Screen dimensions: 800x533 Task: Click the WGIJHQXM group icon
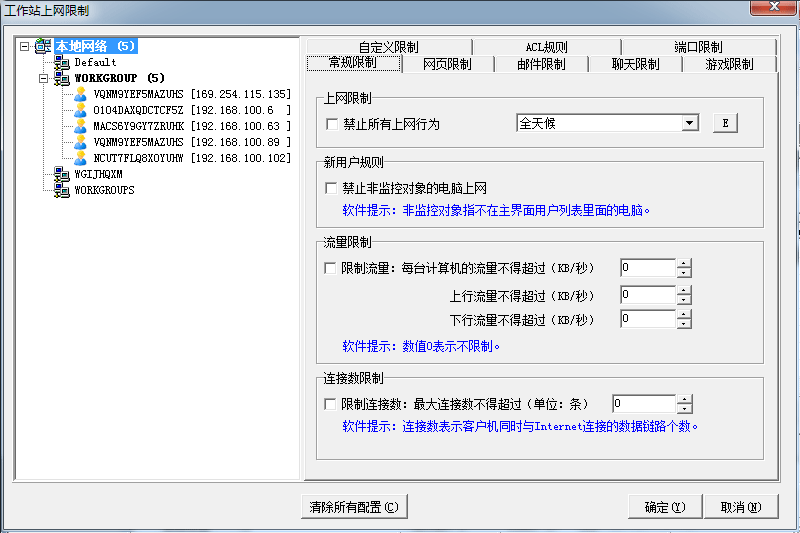coord(62,174)
